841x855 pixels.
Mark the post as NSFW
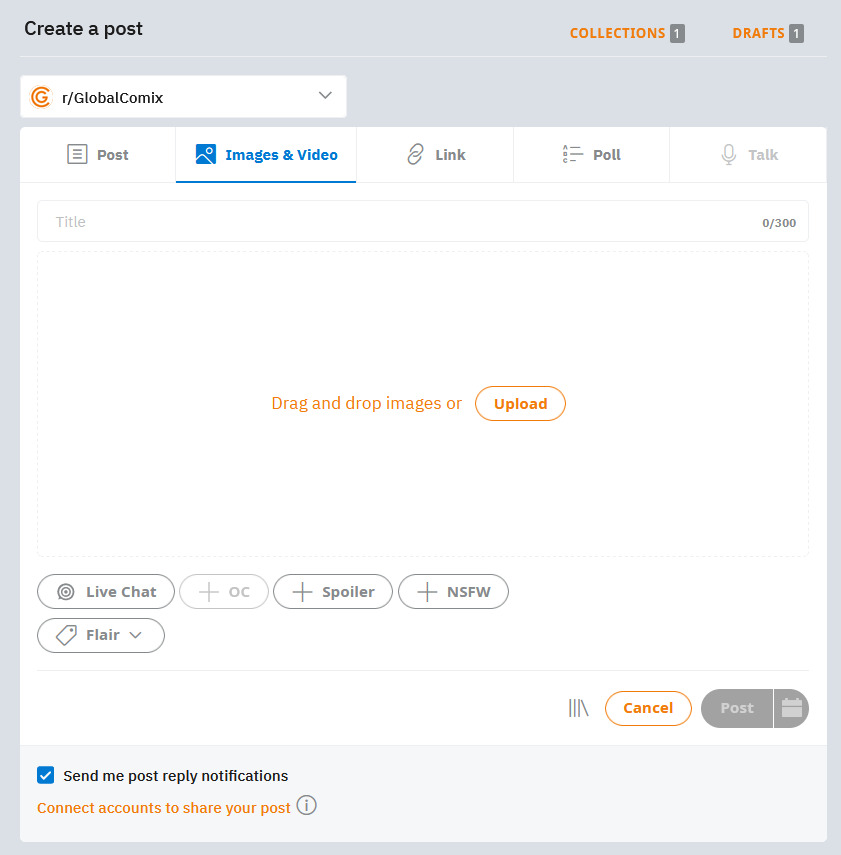click(453, 592)
